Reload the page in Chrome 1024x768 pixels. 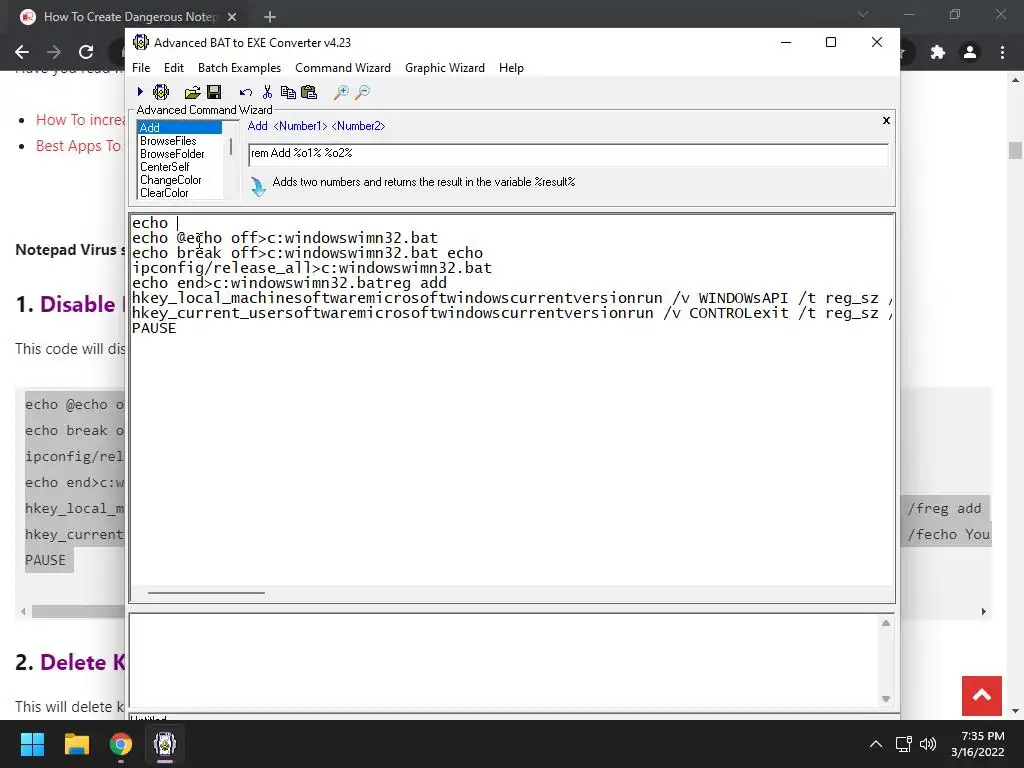click(86, 52)
